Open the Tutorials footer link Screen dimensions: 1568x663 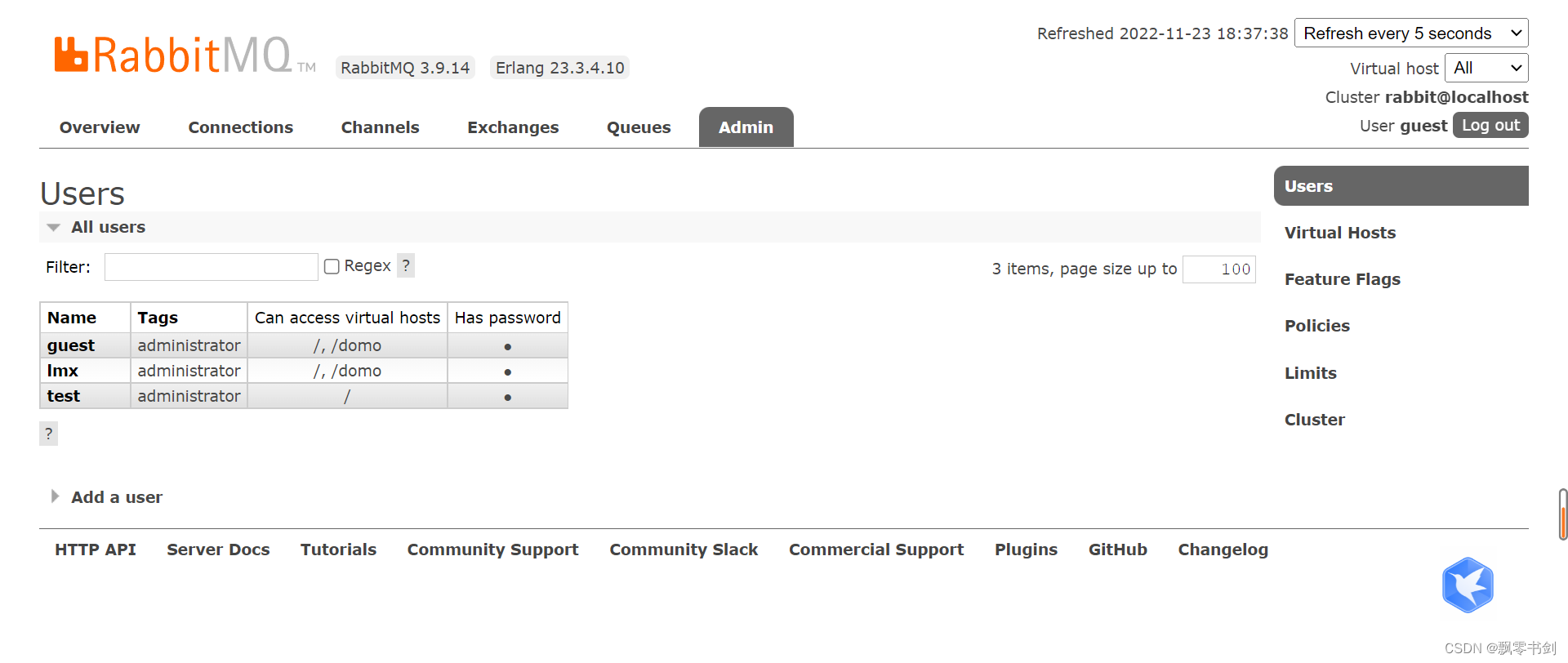(338, 550)
